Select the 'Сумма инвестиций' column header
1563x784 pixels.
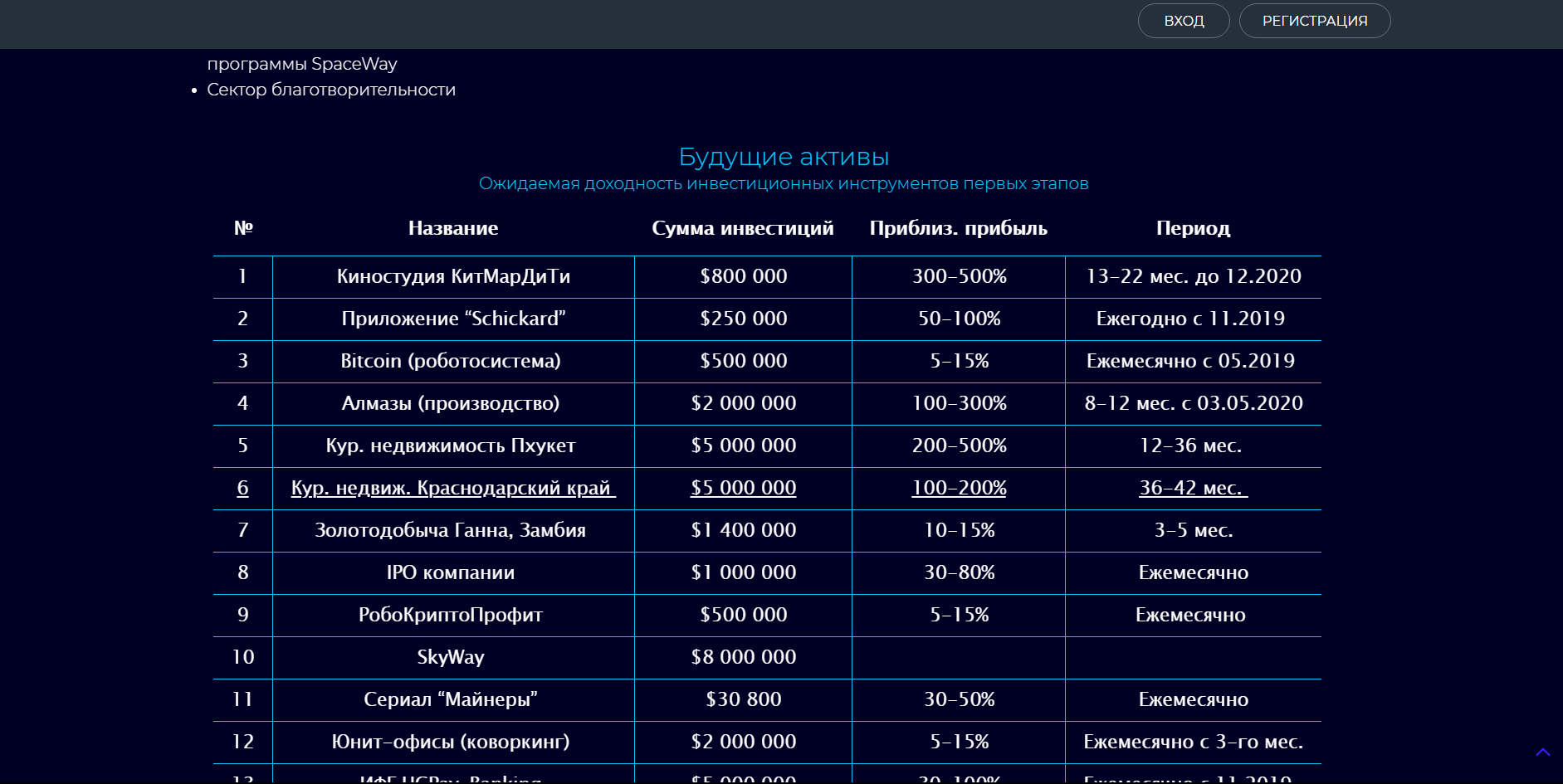click(743, 228)
